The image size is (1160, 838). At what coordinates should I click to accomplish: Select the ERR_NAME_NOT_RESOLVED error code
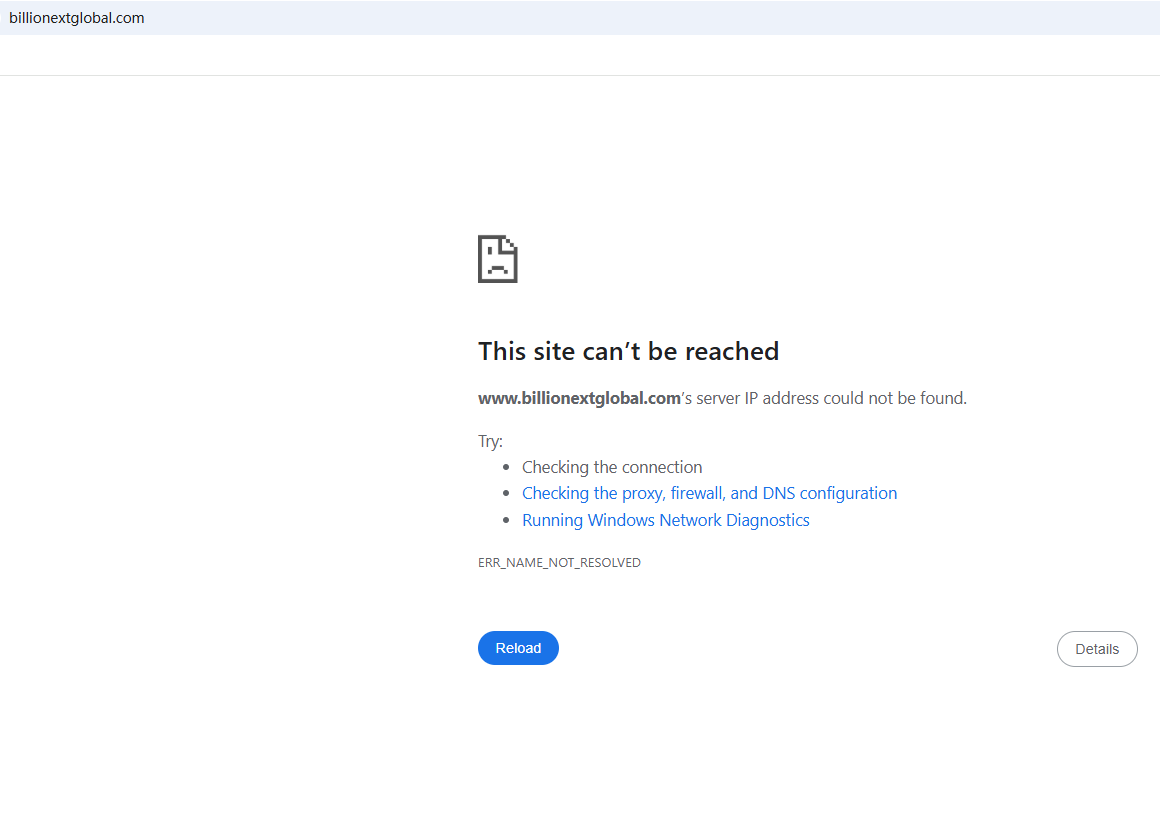tap(559, 563)
